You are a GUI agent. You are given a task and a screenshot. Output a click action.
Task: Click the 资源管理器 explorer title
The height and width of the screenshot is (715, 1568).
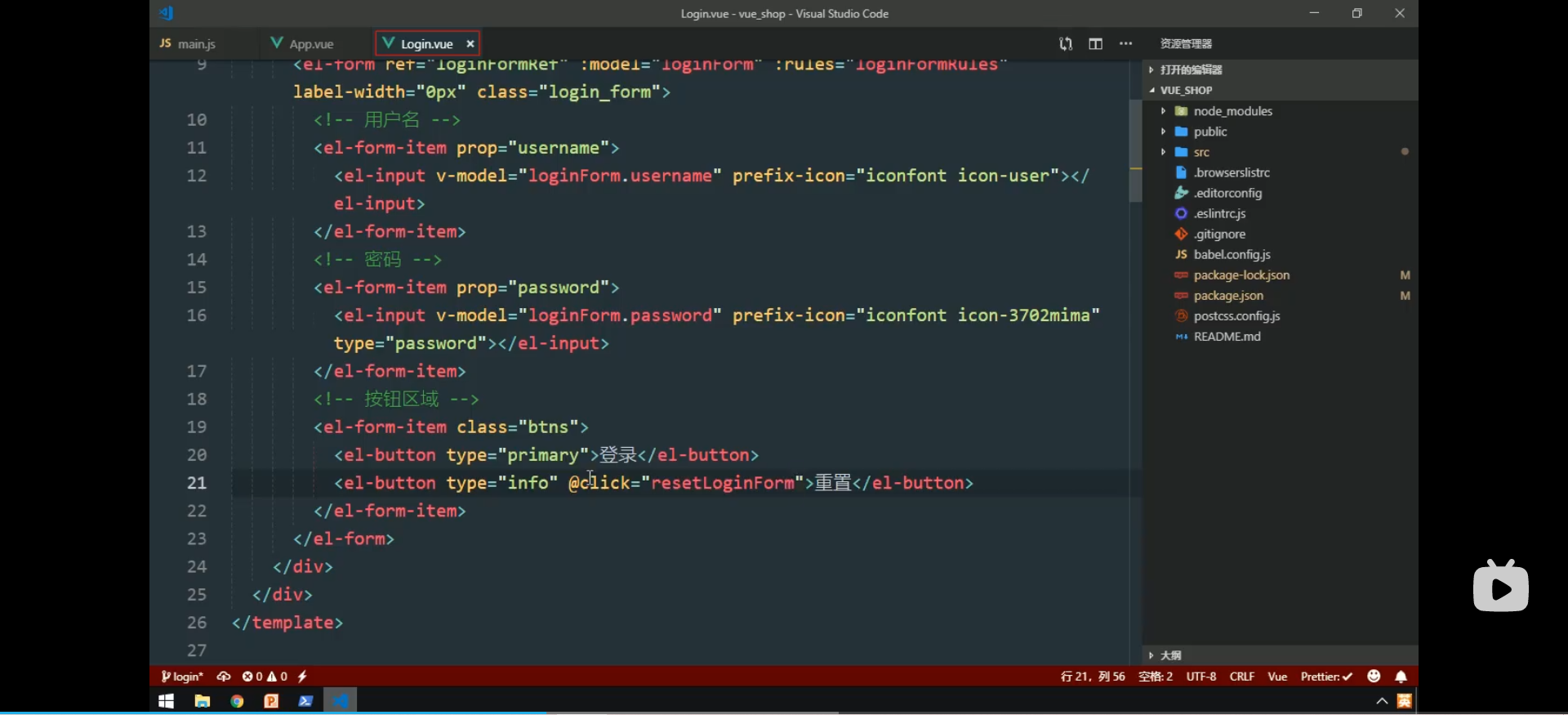1186,44
